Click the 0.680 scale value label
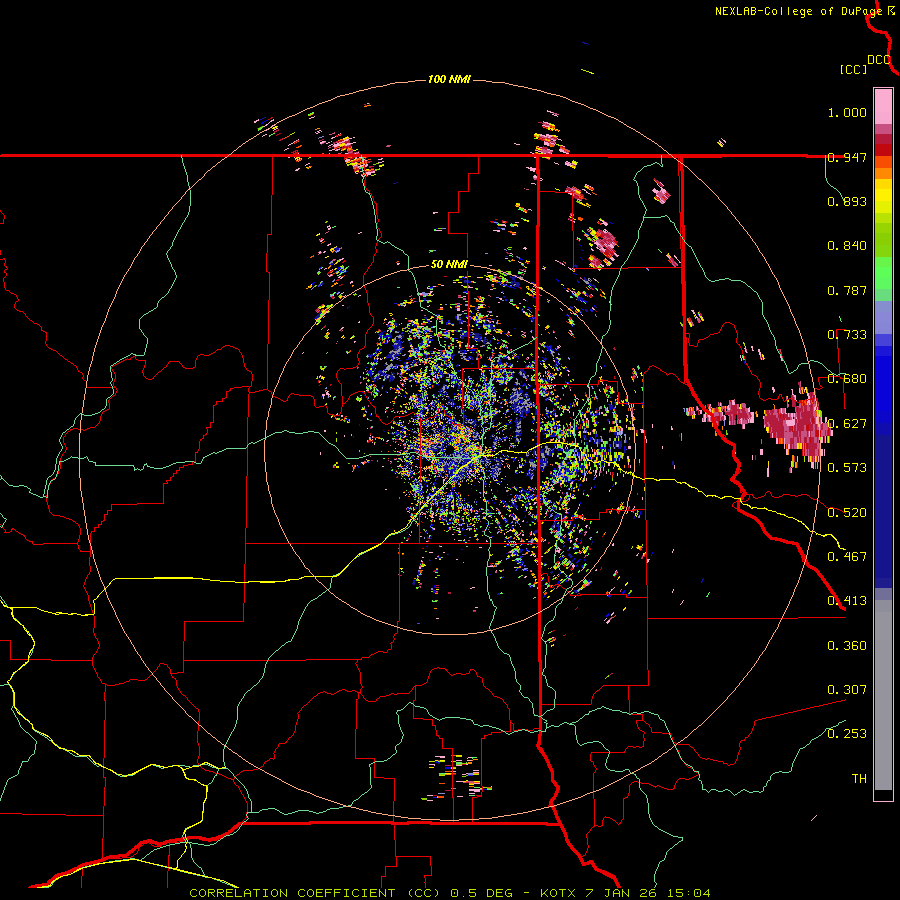 click(x=847, y=379)
